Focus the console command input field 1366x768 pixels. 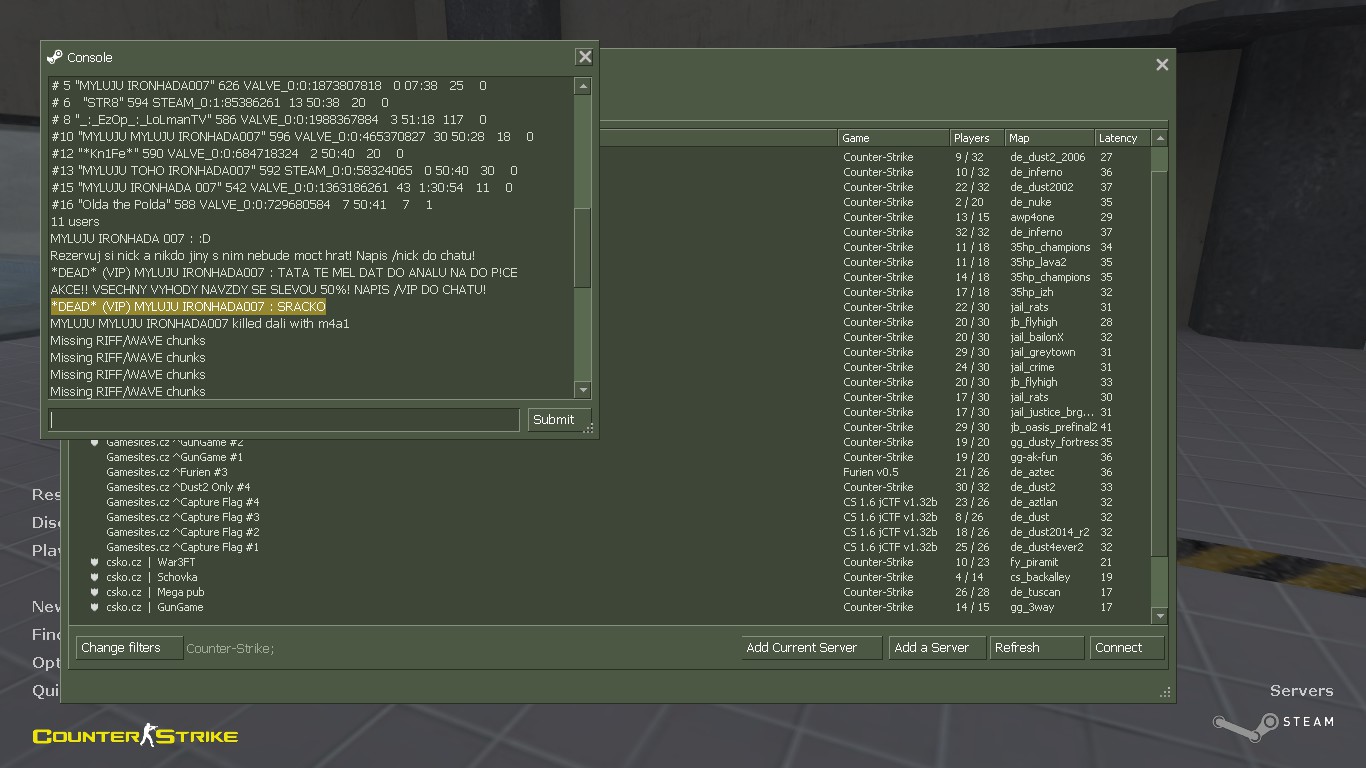pyautogui.click(x=284, y=420)
